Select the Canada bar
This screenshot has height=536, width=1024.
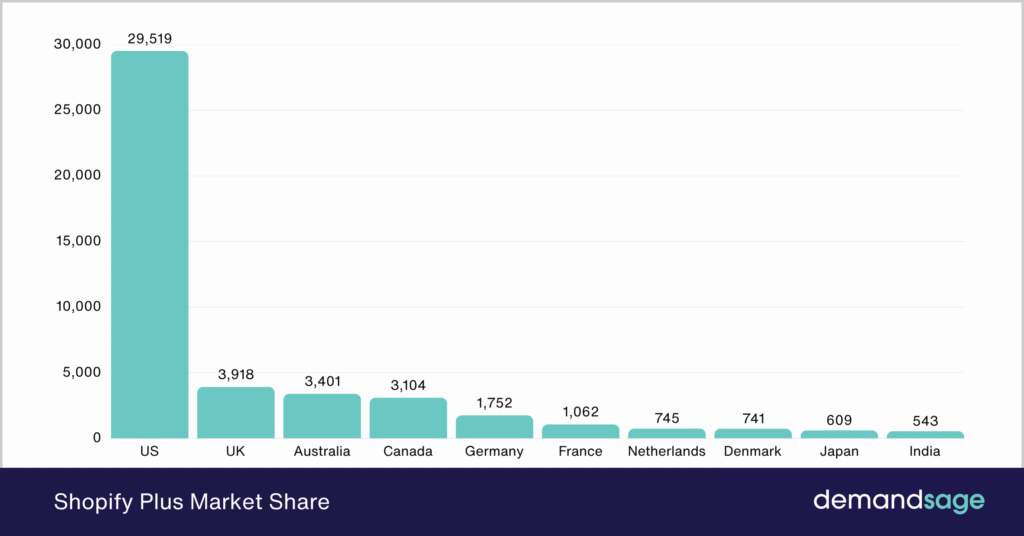pos(408,418)
